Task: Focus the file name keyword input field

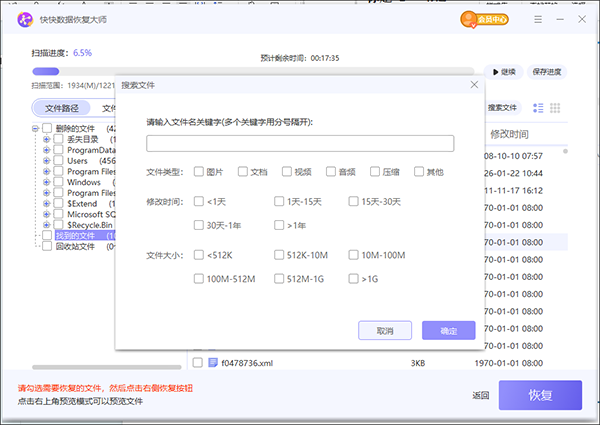Action: (300, 143)
